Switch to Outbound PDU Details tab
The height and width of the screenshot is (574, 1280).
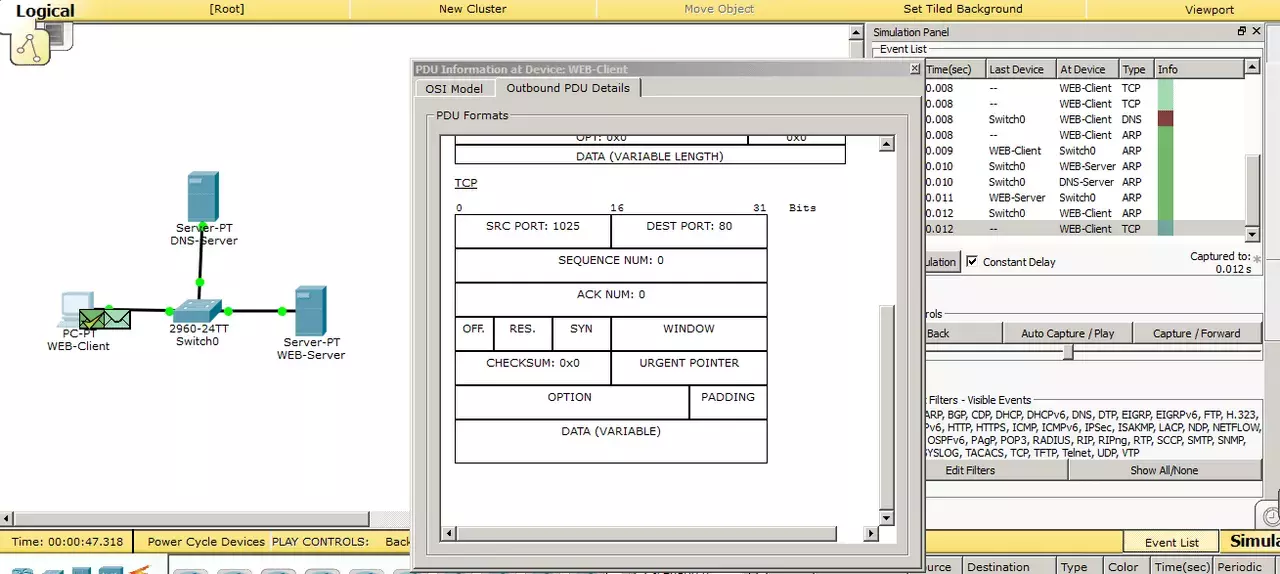[x=568, y=88]
